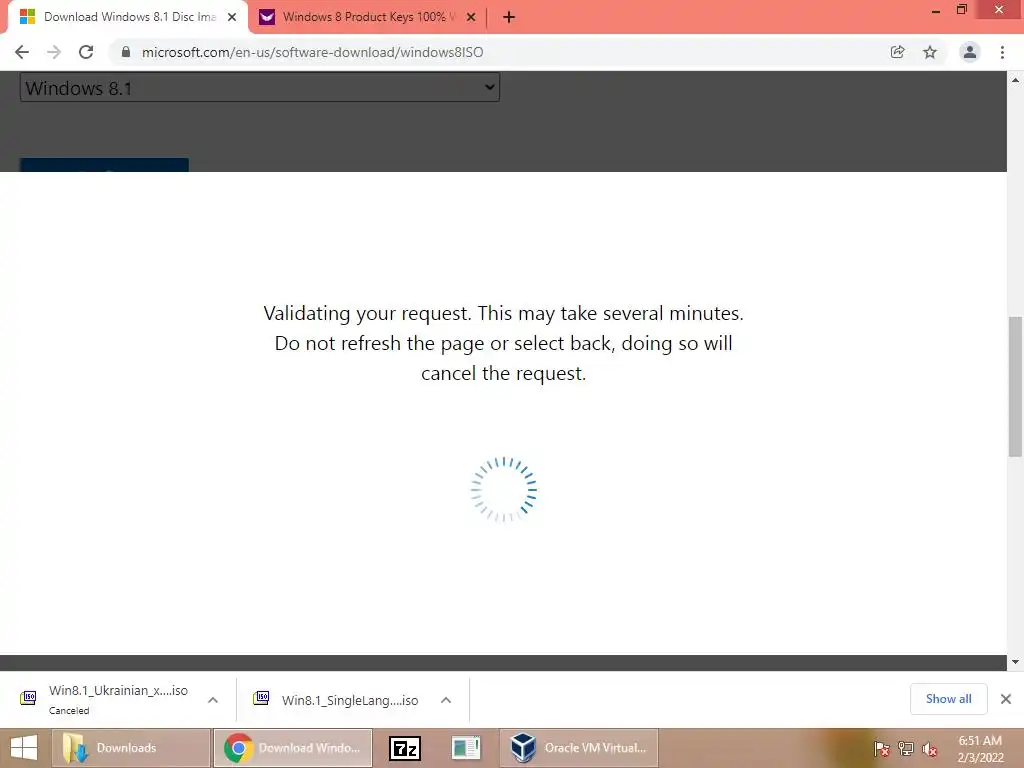The image size is (1024, 768).
Task: Click the address bar URL
Action: tap(312, 52)
